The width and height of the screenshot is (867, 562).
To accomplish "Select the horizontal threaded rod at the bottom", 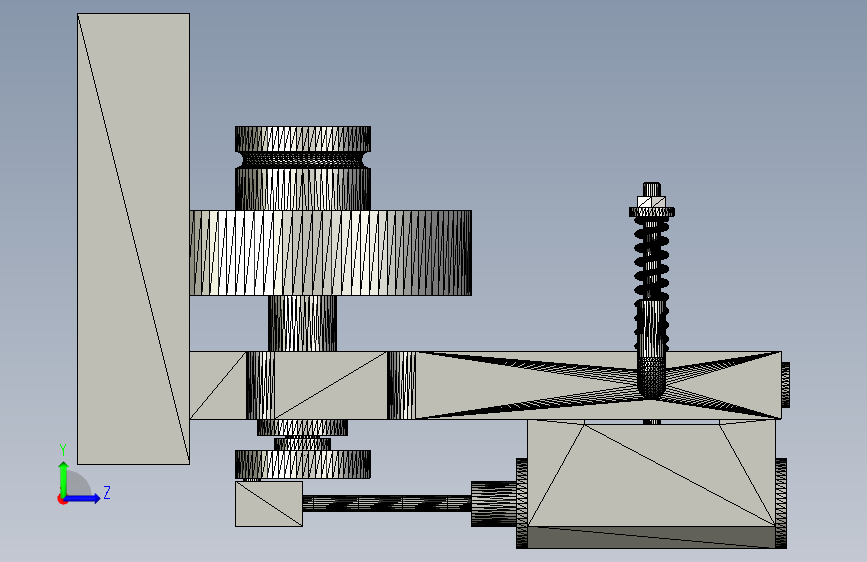I will tap(387, 503).
